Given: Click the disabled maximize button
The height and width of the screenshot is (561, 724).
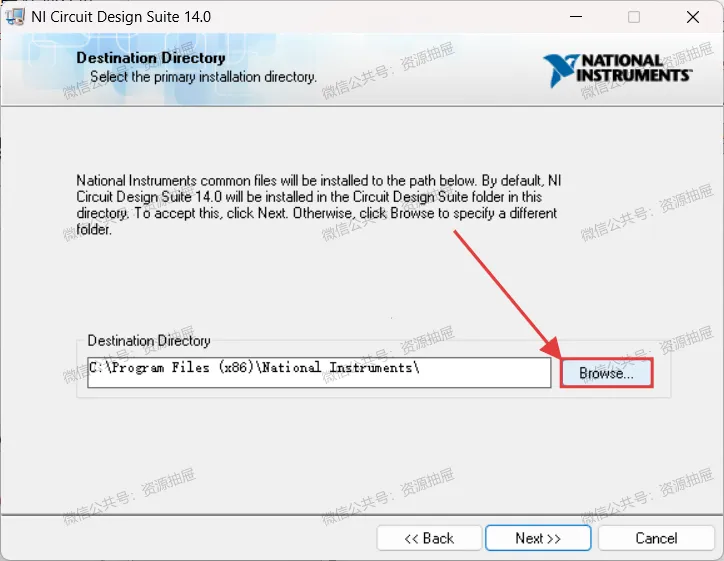Looking at the screenshot, I should point(634,17).
